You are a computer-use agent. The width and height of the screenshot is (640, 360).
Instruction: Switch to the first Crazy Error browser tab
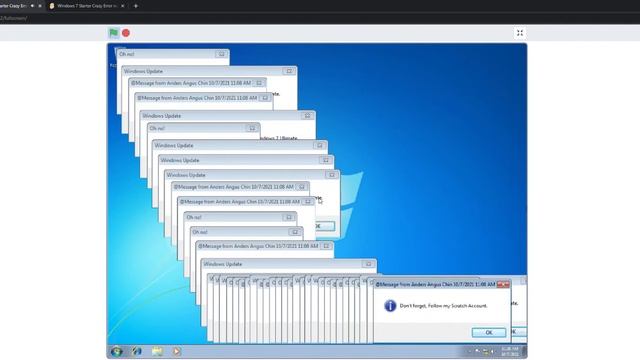(x=13, y=6)
